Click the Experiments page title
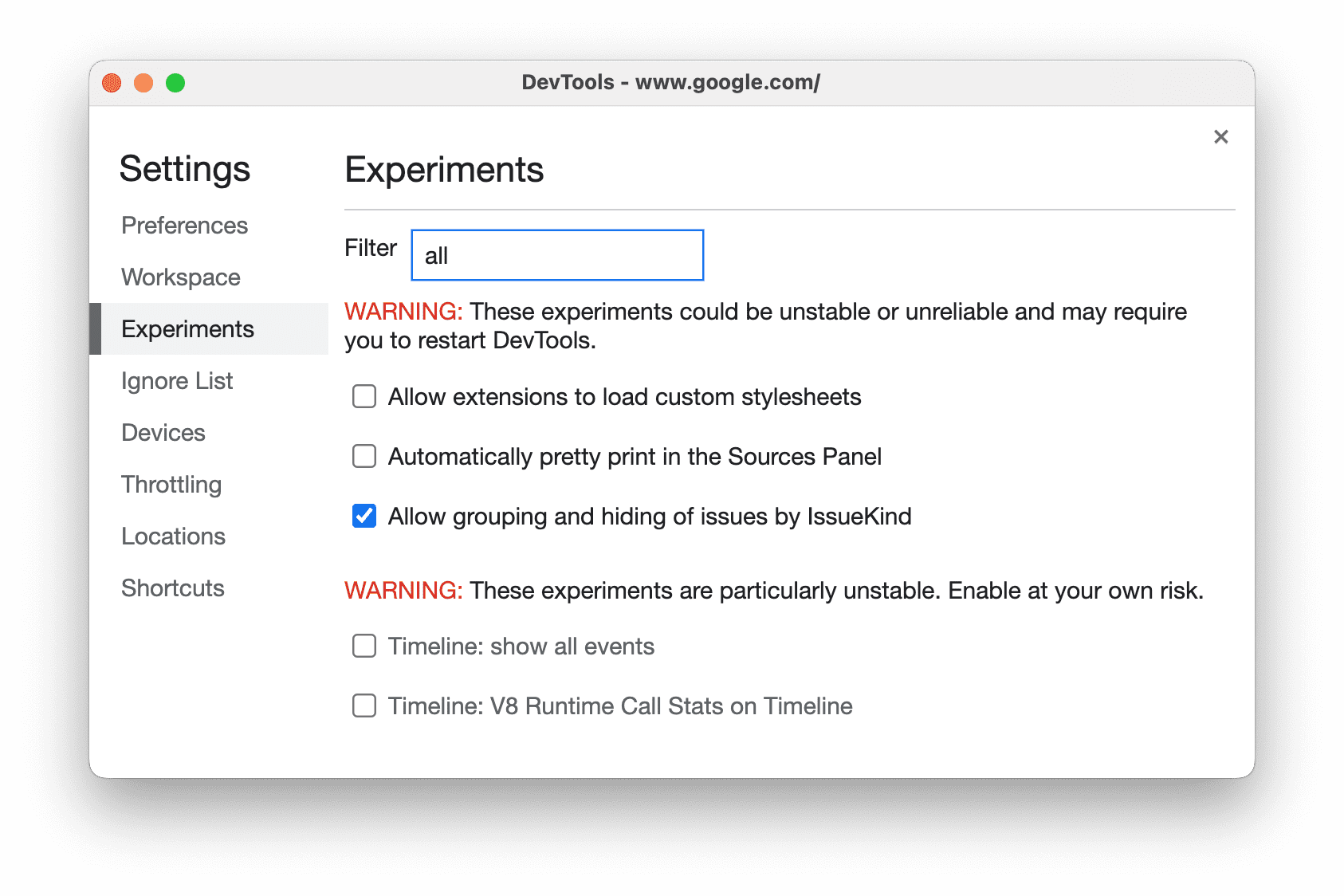 point(444,170)
